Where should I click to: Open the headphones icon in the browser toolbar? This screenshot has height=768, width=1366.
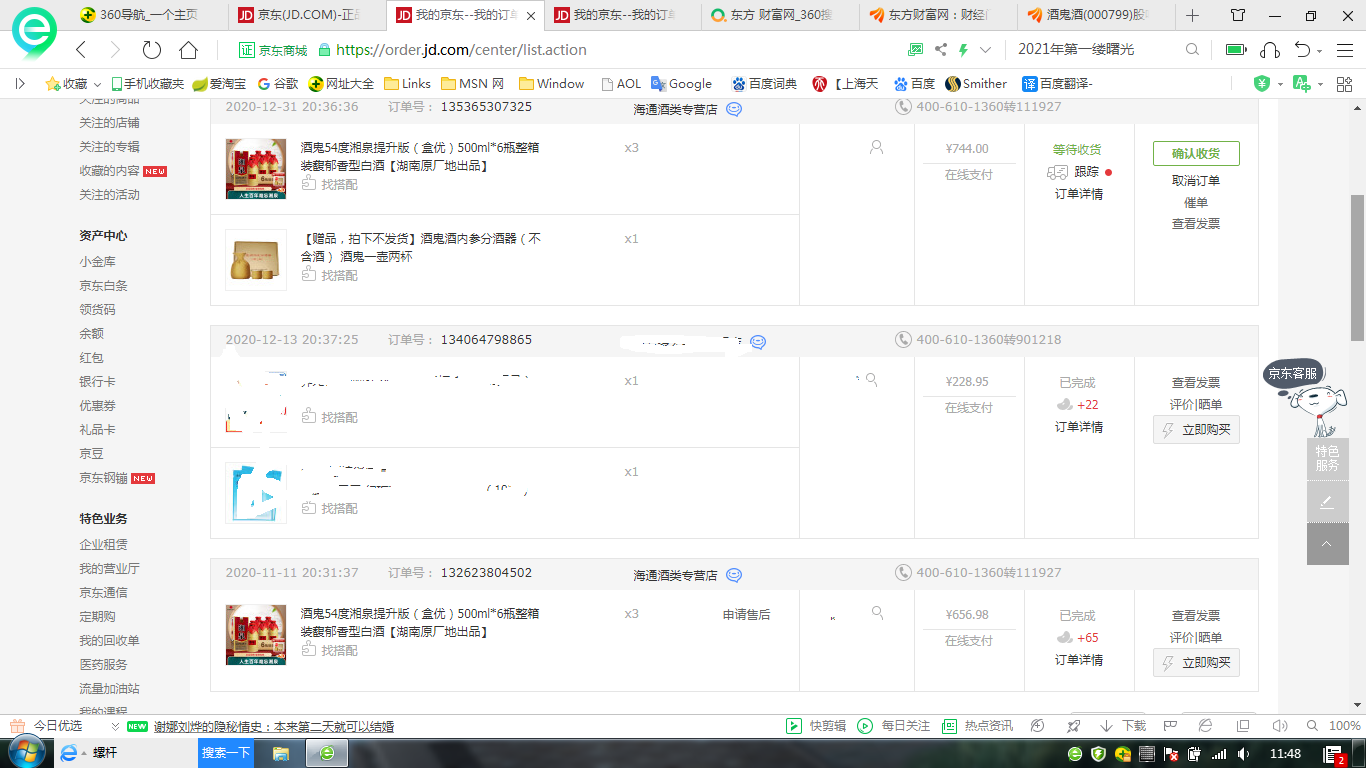click(1270, 50)
